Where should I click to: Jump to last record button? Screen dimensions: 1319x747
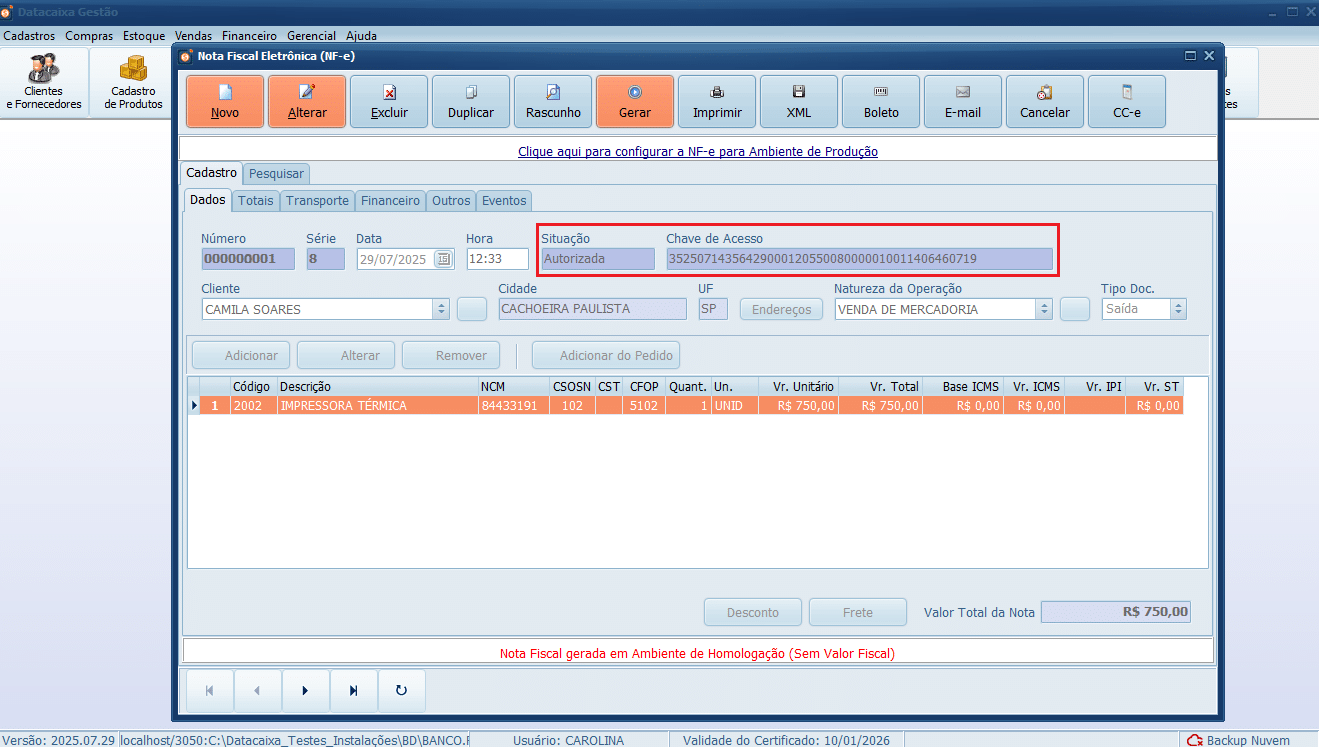[353, 690]
